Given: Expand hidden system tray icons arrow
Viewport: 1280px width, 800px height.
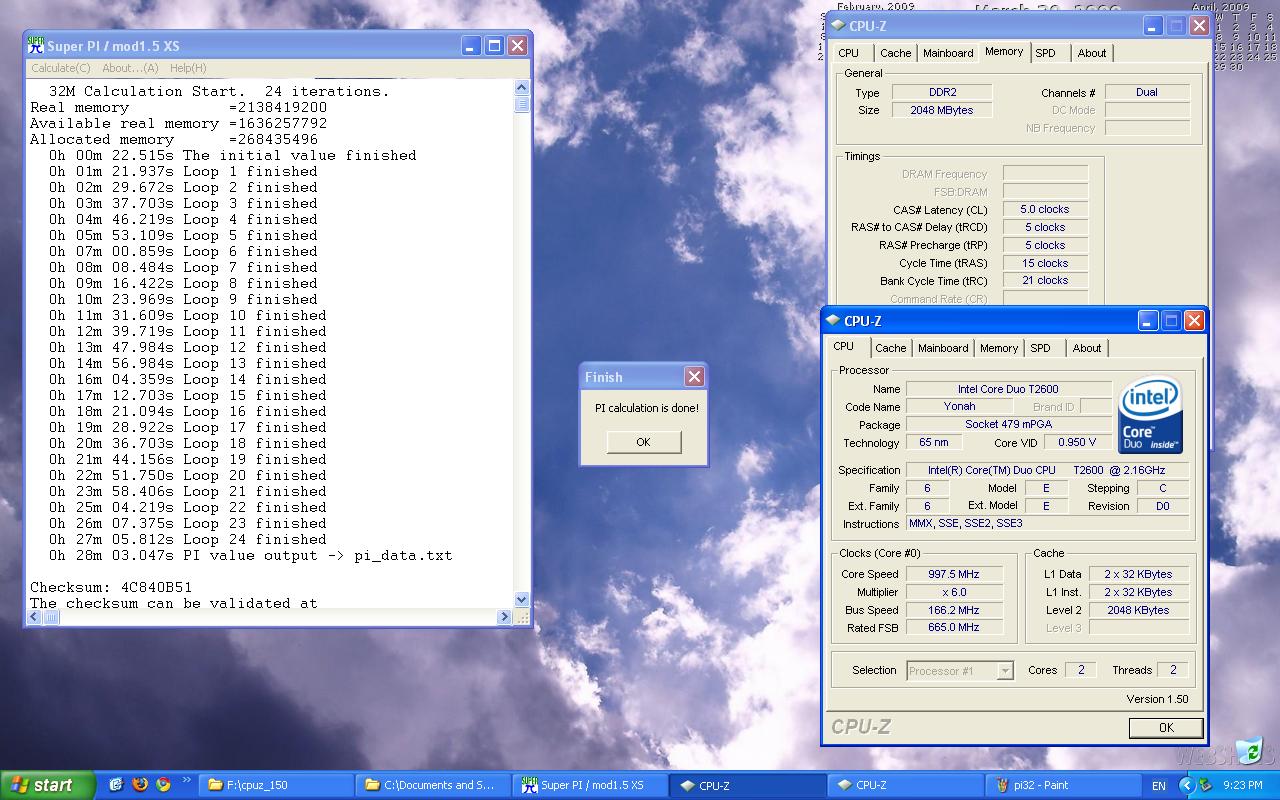Looking at the screenshot, I should 1187,785.
